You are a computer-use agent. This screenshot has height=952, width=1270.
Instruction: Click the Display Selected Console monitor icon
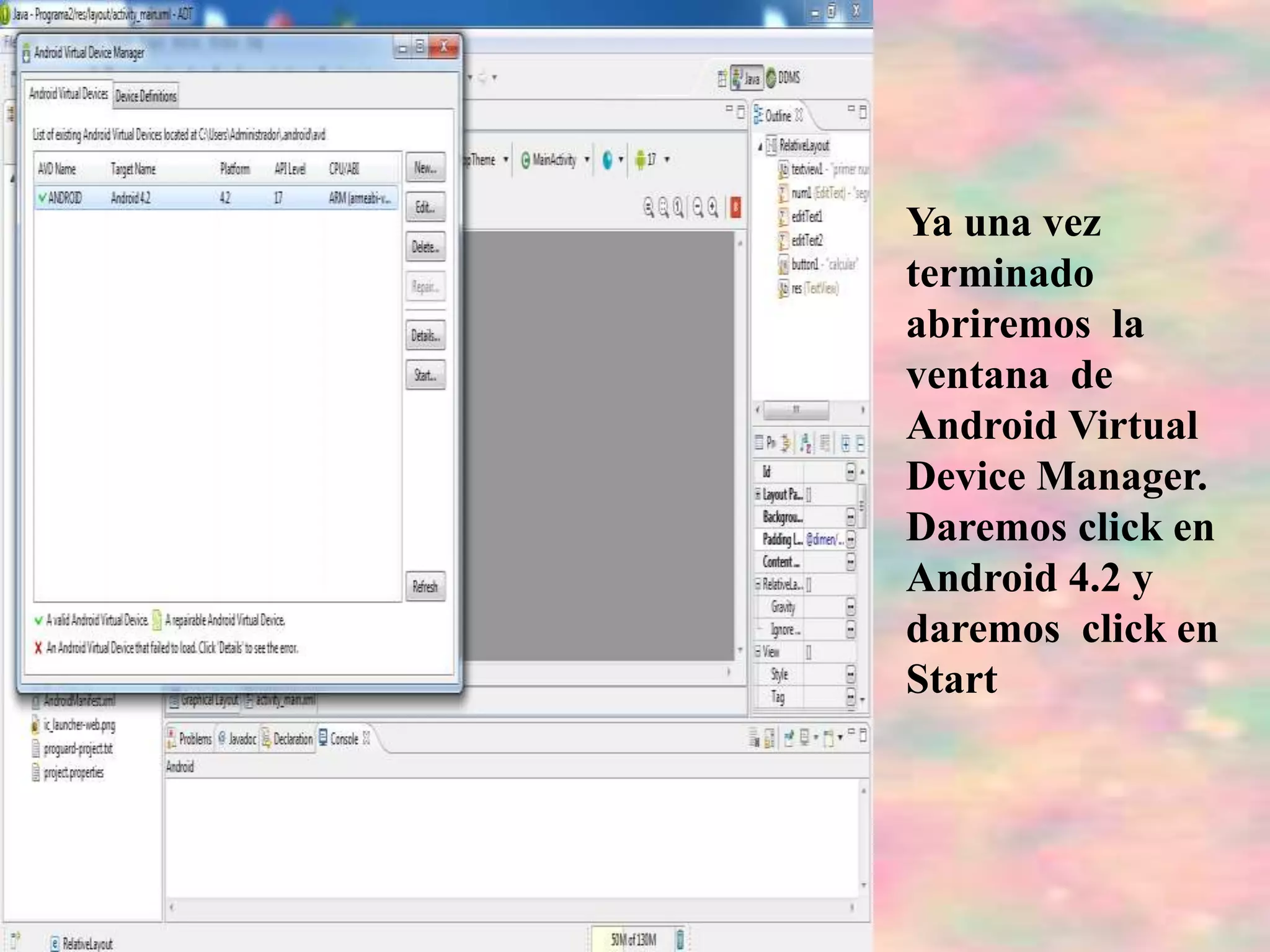(x=804, y=738)
